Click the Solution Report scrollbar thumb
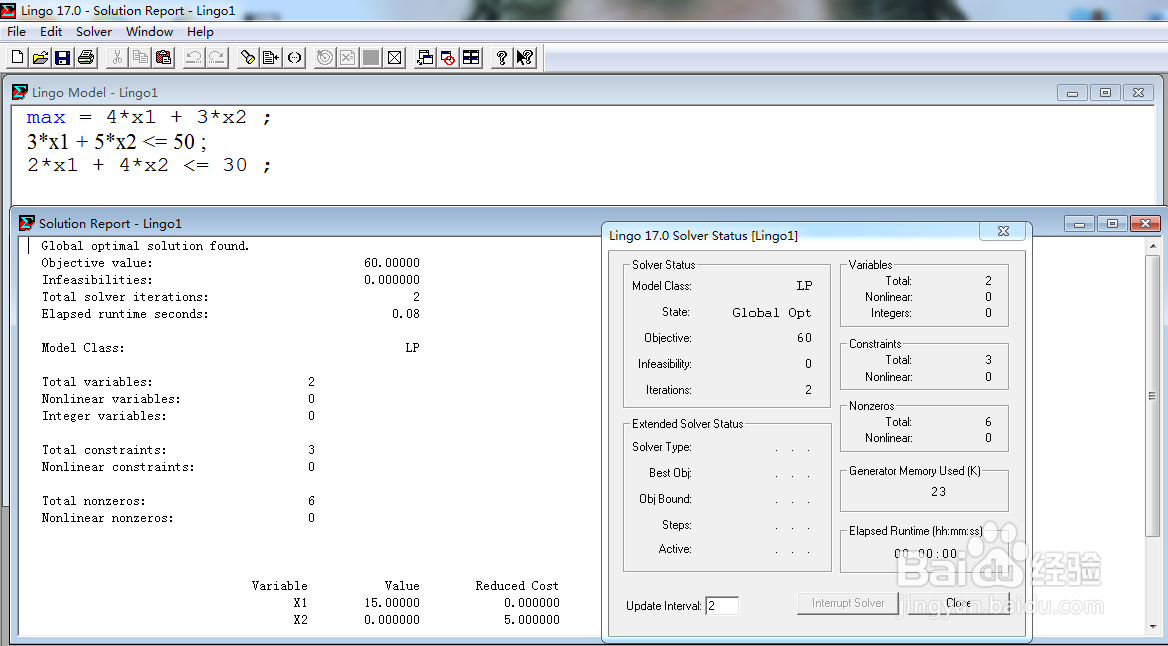This screenshot has height=646, width=1168. (1153, 396)
